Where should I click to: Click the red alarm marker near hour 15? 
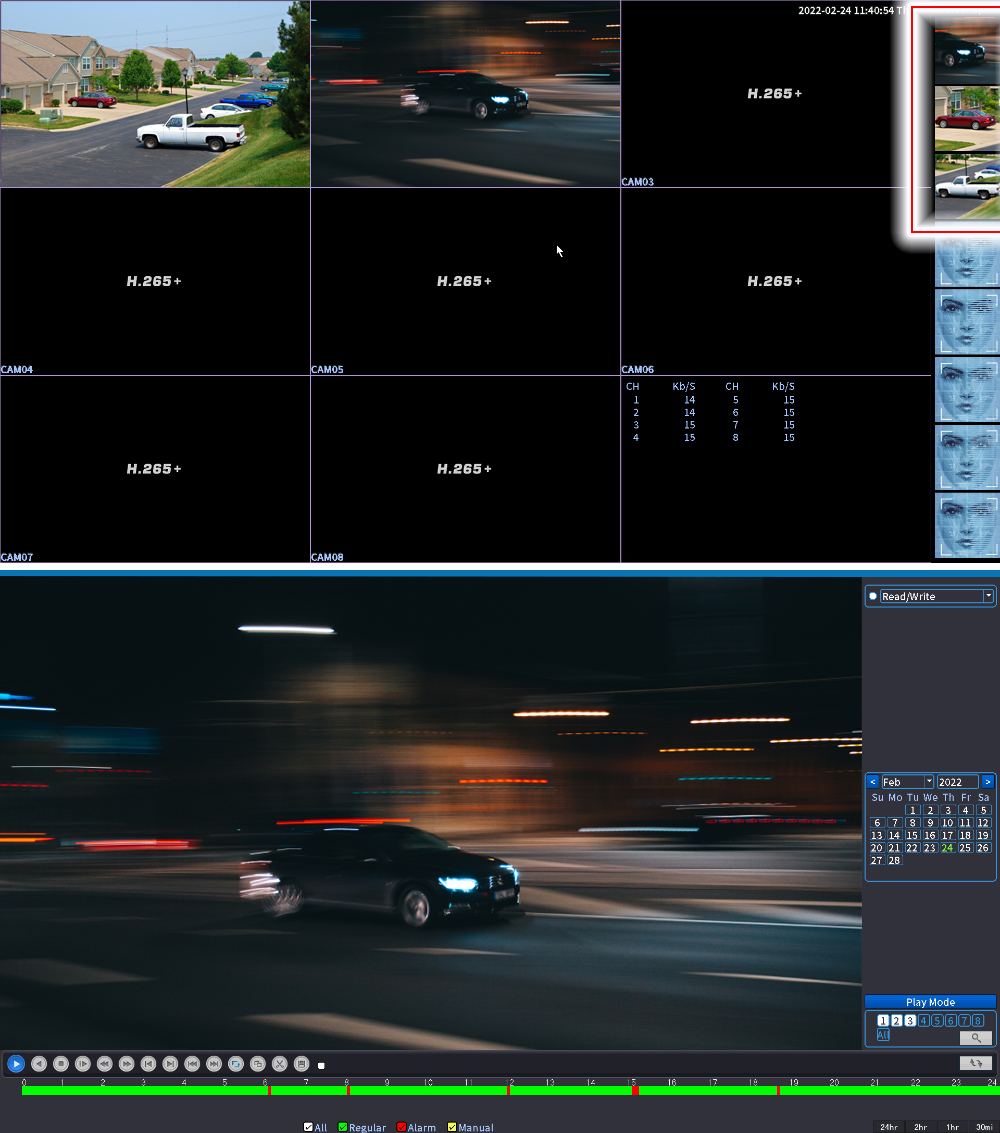tap(635, 1090)
